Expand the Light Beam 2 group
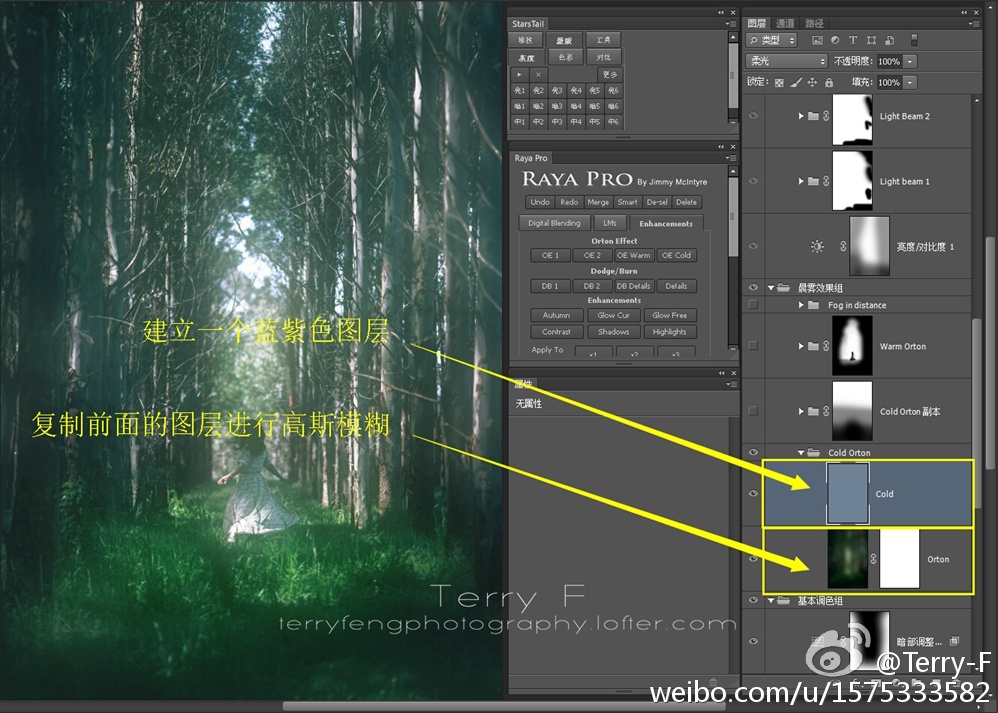998x713 pixels. [x=801, y=116]
